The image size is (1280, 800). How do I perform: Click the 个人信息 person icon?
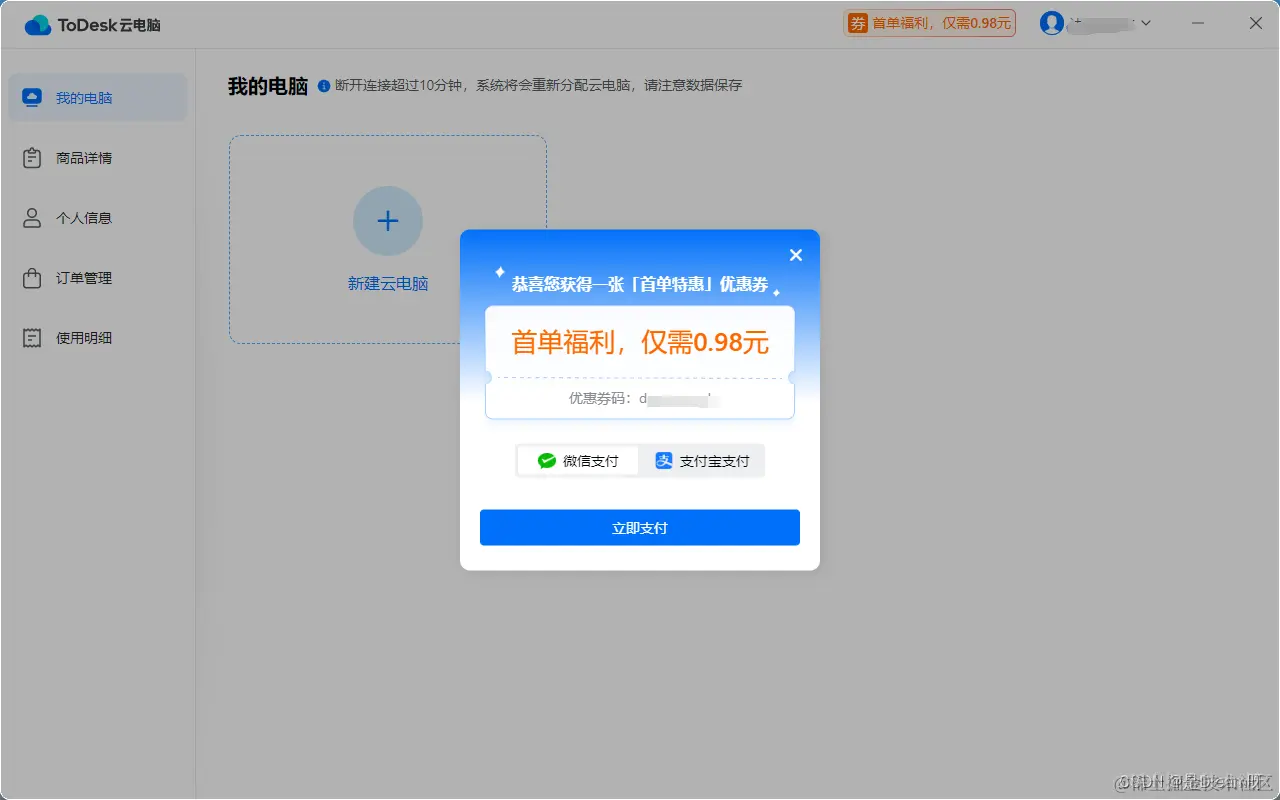click(x=30, y=217)
